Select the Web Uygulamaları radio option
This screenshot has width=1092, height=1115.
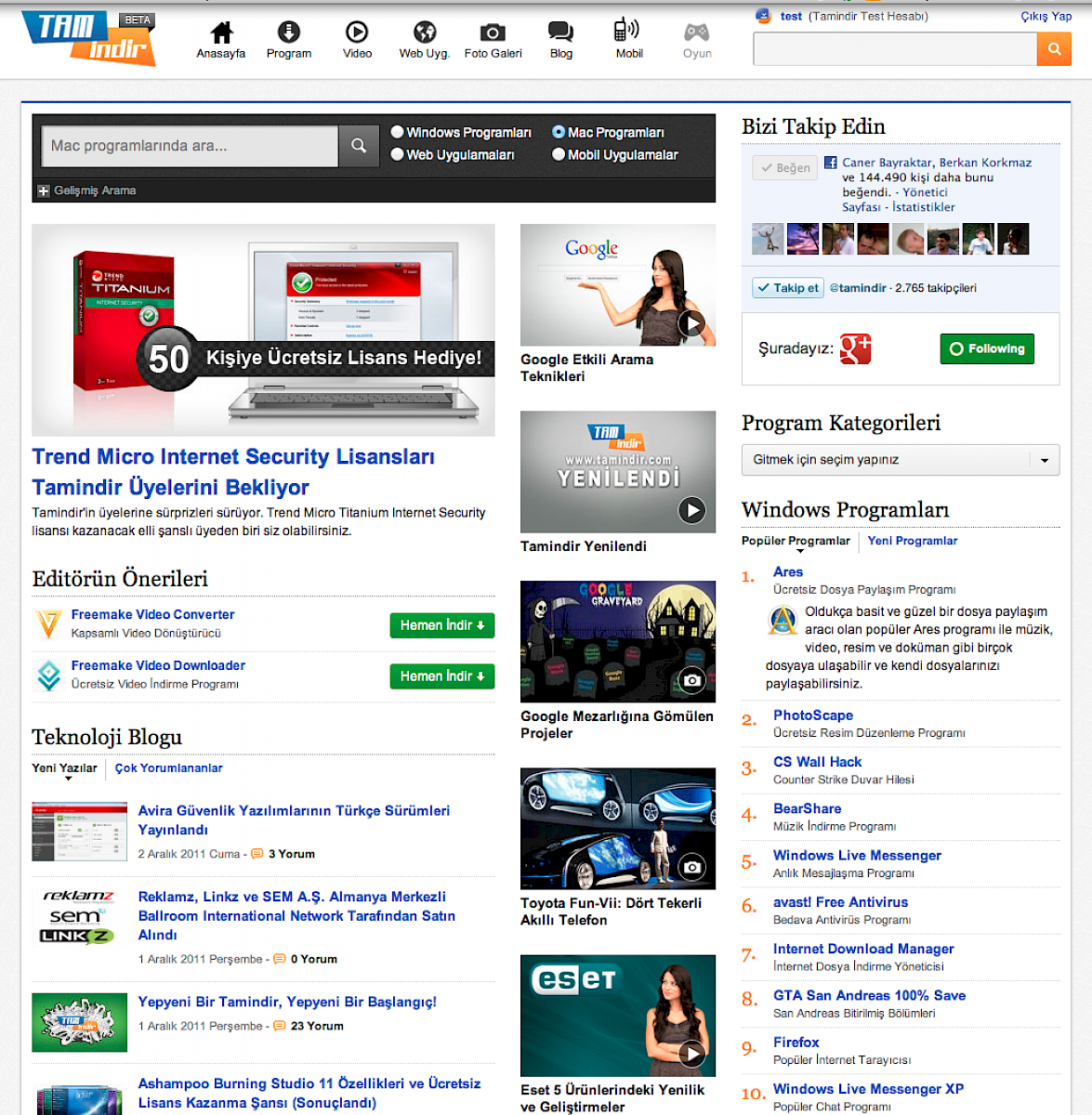[398, 154]
